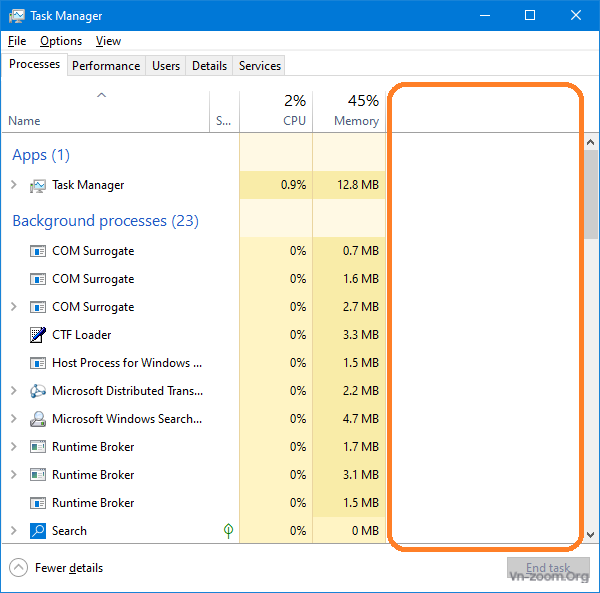600x593 pixels.
Task: Expand Runtime Broker row with 3.1 MB
Action: 14,475
